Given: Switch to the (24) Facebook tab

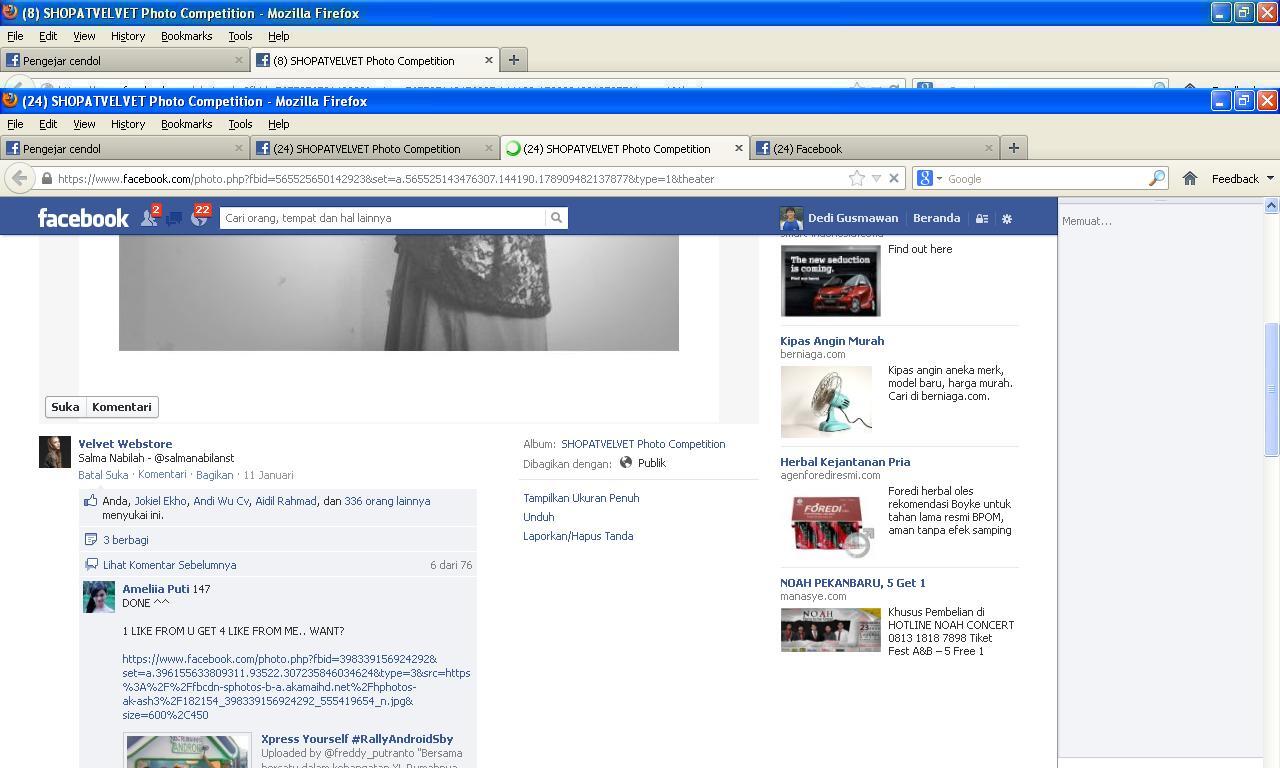Looking at the screenshot, I should point(875,148).
